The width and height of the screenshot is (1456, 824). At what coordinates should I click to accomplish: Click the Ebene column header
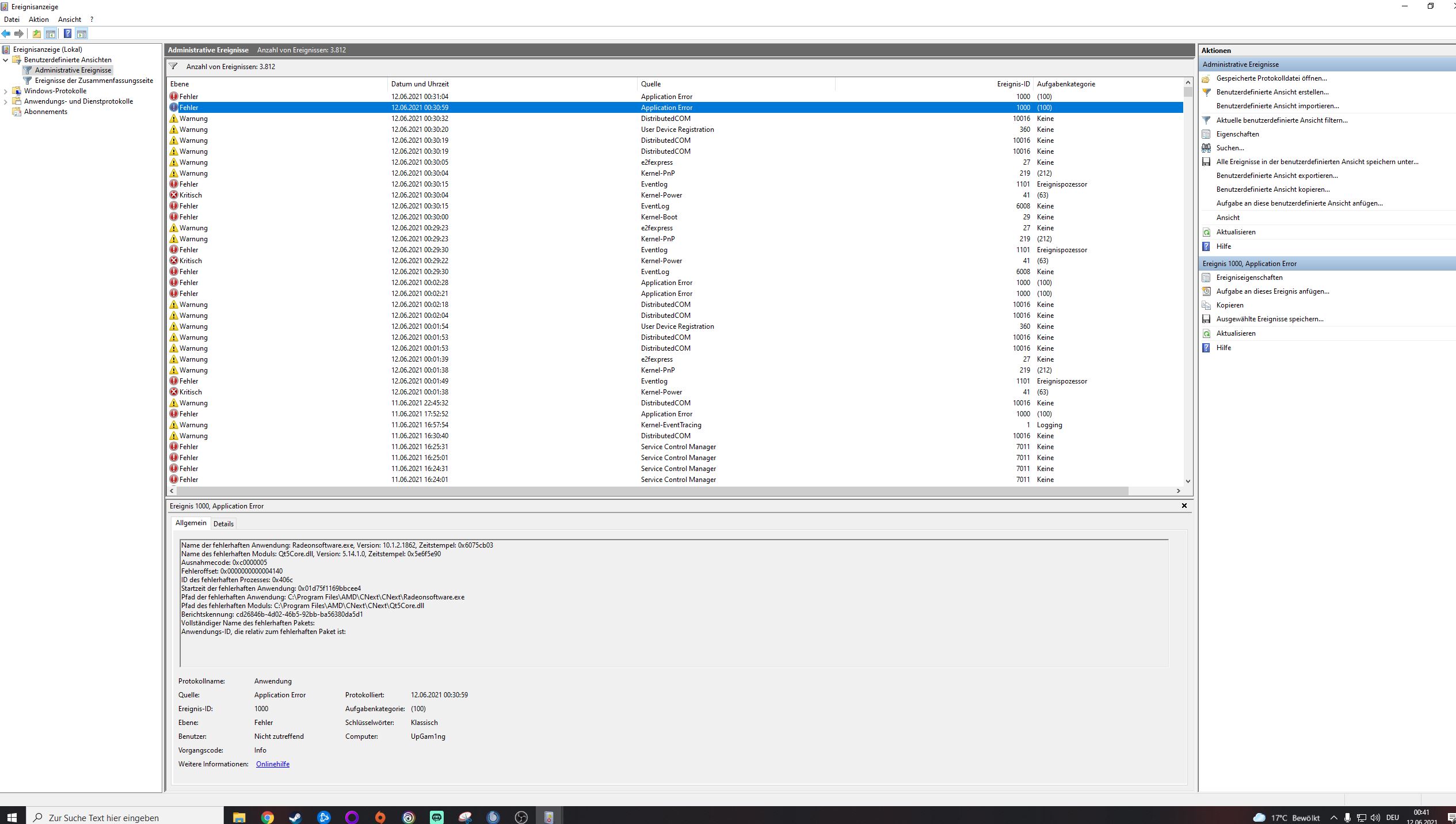pos(180,84)
